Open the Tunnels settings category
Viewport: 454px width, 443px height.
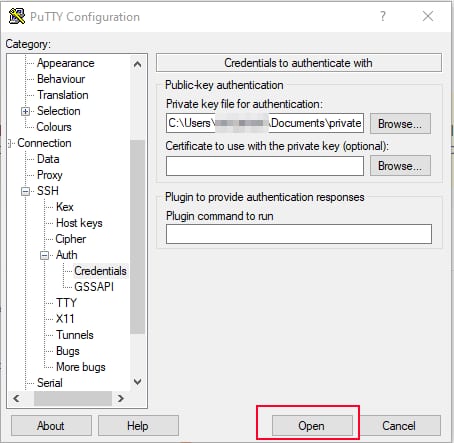[75, 335]
